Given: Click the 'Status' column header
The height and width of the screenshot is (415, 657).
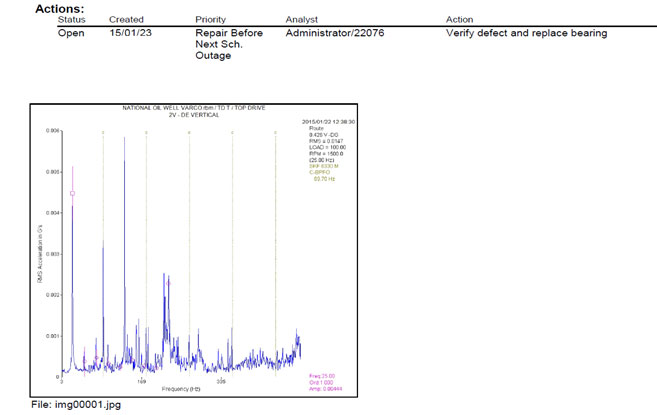Looking at the screenshot, I should click(72, 19).
